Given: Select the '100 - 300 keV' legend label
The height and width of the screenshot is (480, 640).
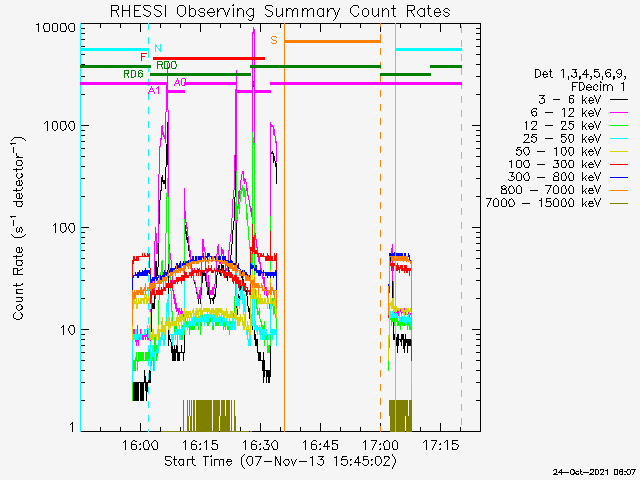Looking at the screenshot, I should coord(555,164).
